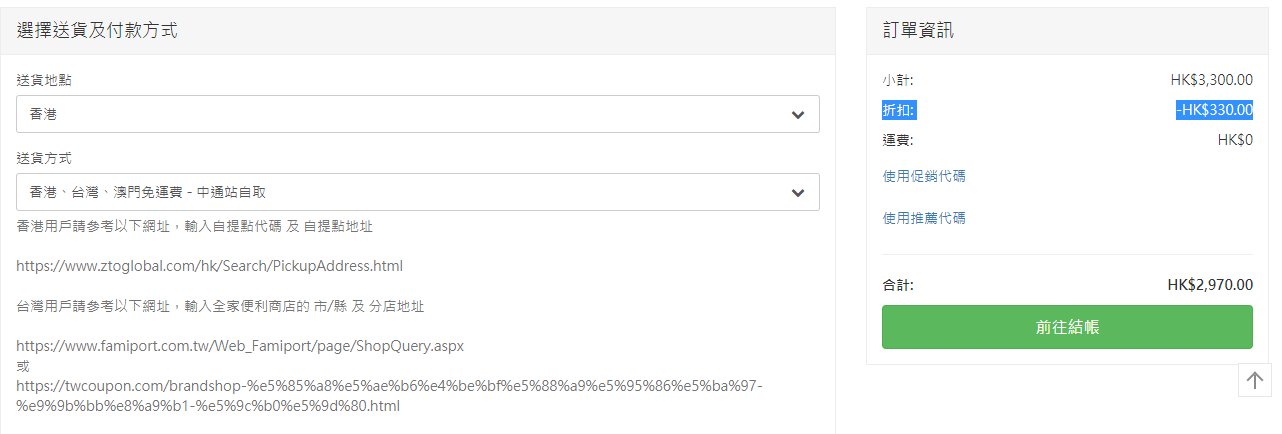Image resolution: width=1282 pixels, height=434 pixels.
Task: Click the 使用促銷代碼 promo code link
Action: click(924, 176)
